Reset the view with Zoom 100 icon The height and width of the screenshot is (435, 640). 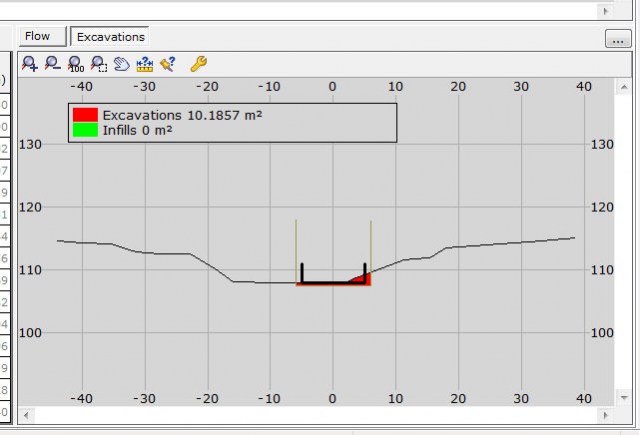click(76, 63)
